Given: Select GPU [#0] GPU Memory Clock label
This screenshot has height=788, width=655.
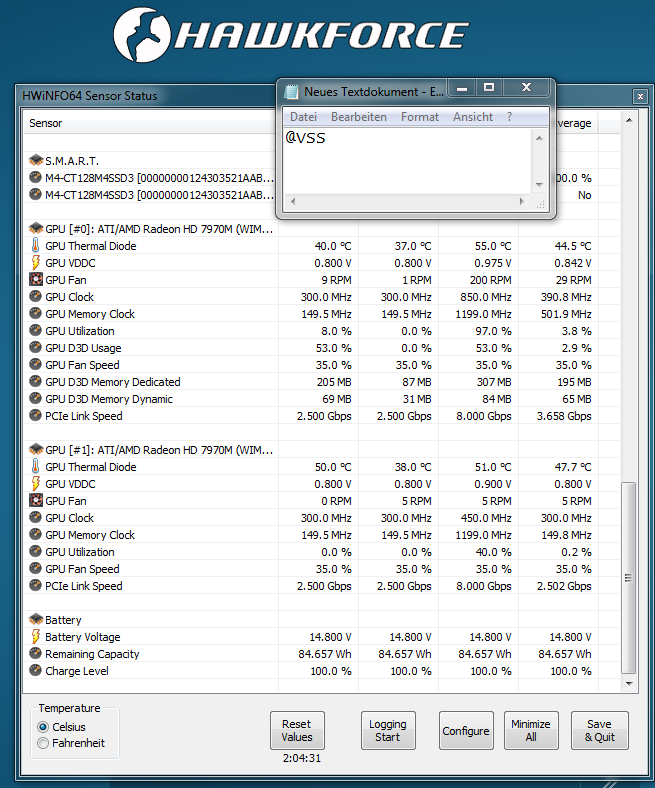Looking at the screenshot, I should [x=90, y=314].
